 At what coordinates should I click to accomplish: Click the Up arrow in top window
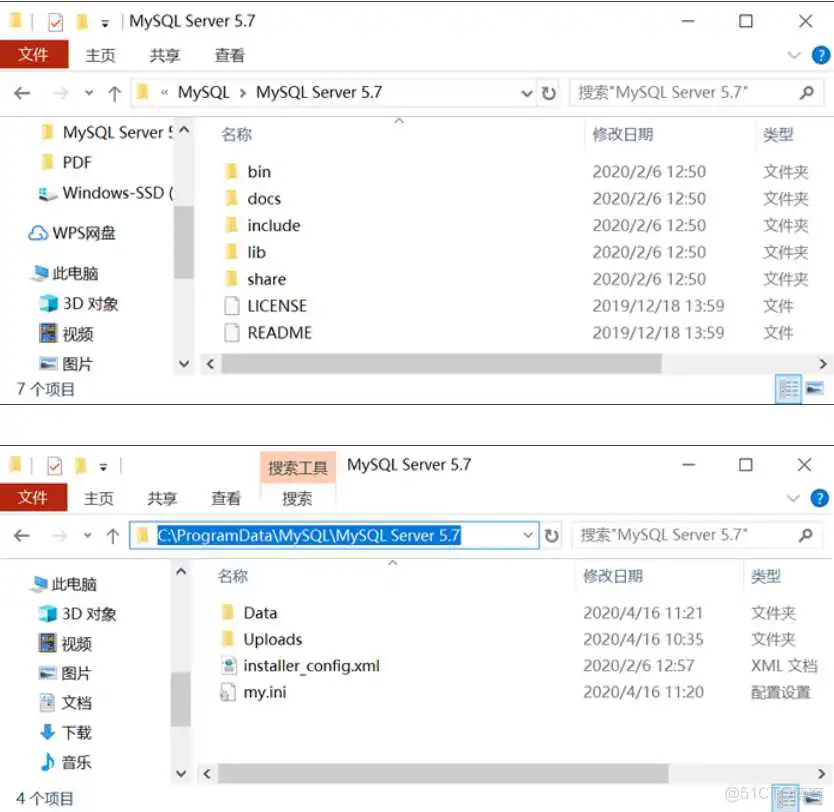tap(114, 94)
